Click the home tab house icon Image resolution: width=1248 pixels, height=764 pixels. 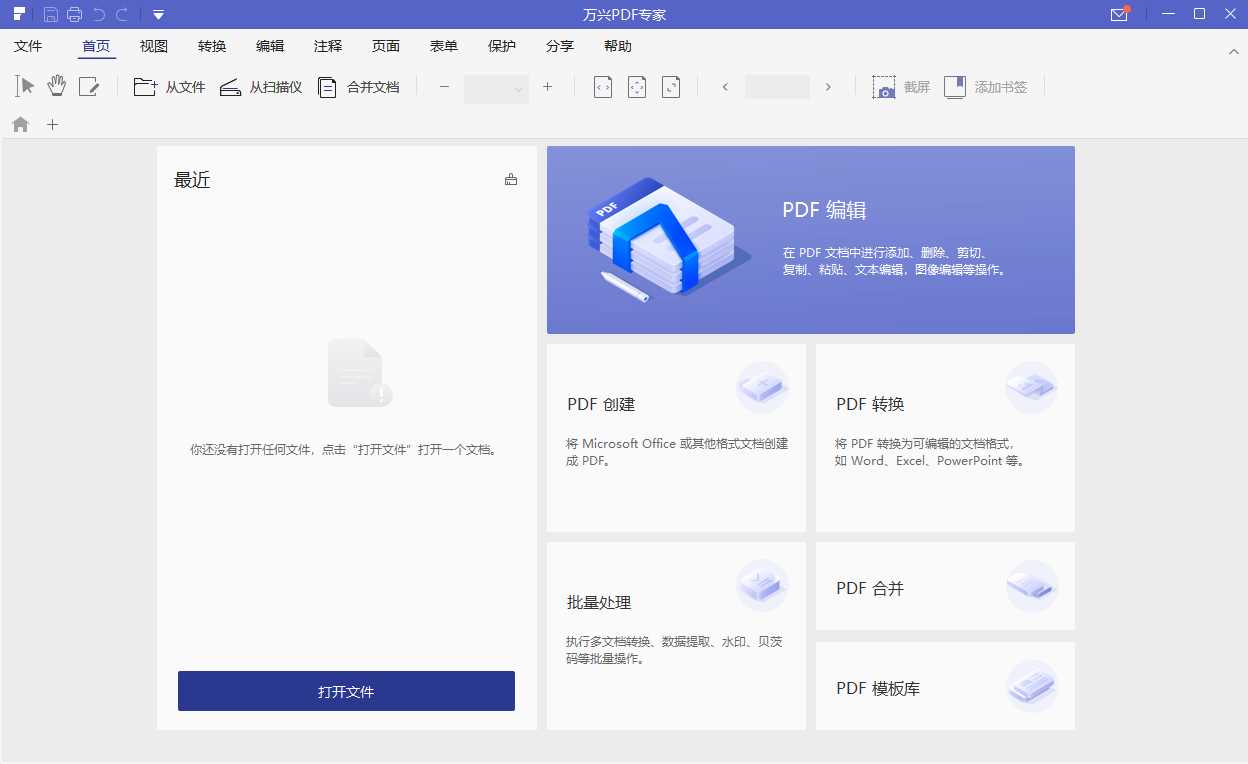[20, 125]
